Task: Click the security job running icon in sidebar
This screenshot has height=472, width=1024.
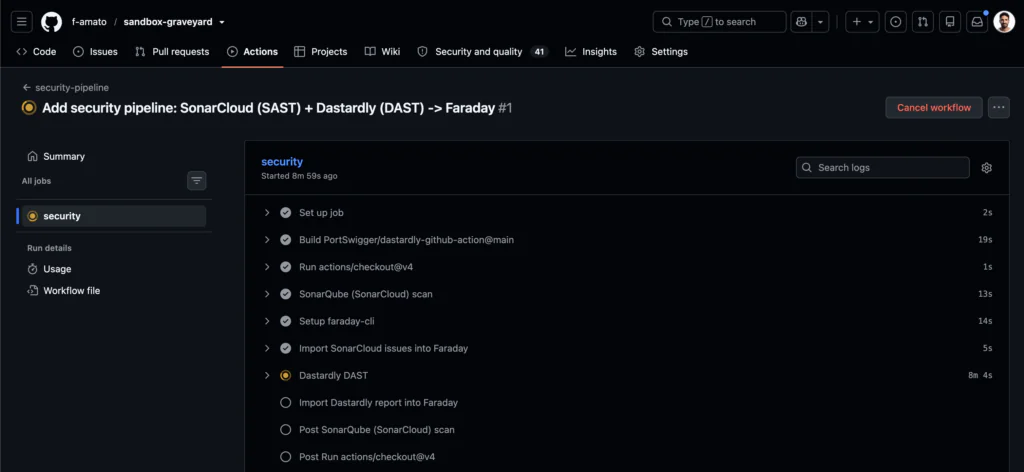Action: (x=33, y=216)
